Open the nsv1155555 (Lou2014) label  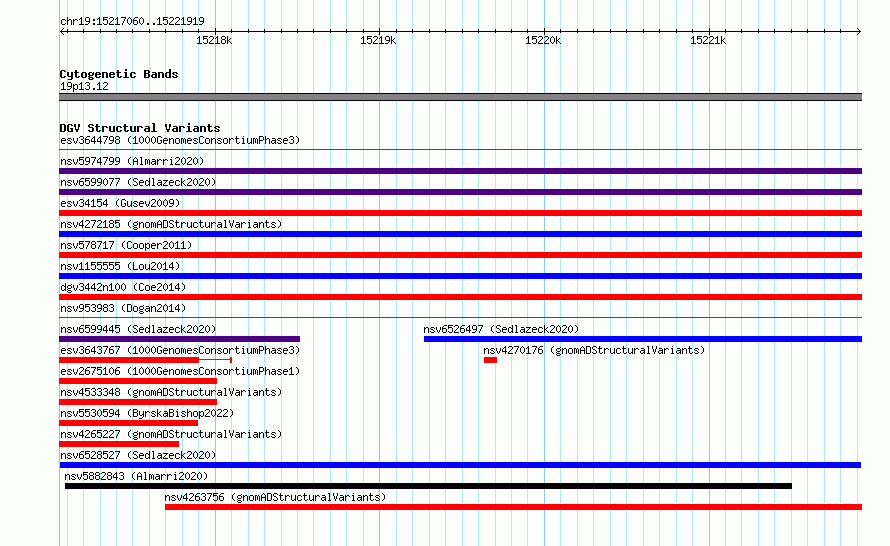(x=120, y=266)
